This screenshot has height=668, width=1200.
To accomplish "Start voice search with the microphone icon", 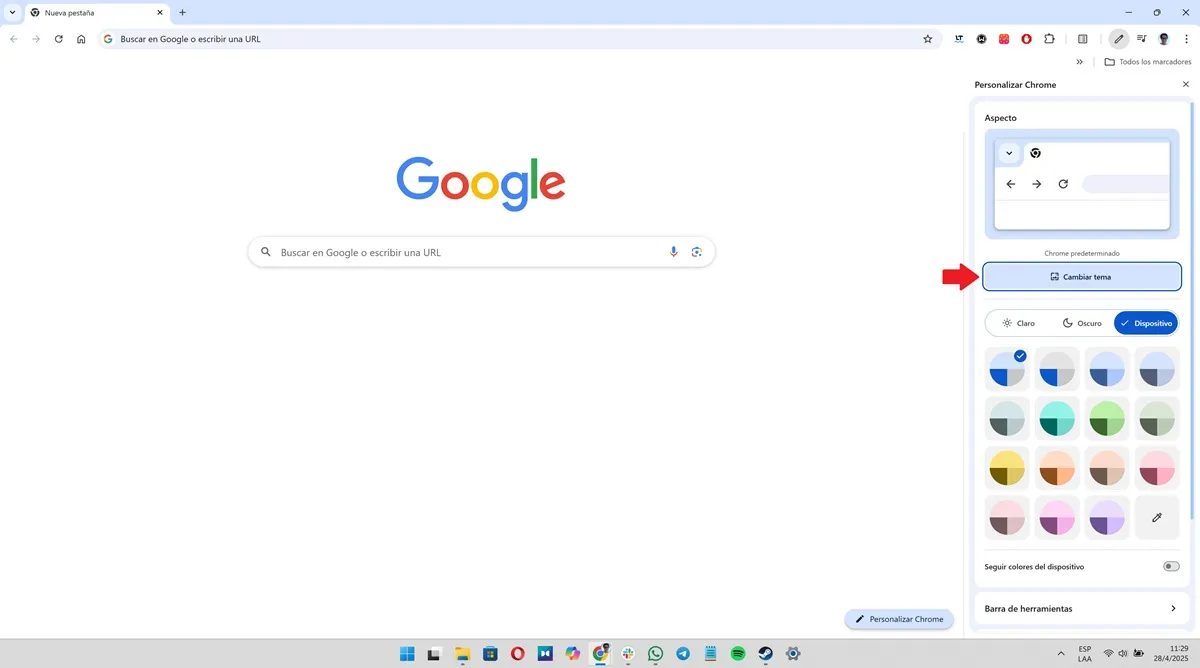I will [x=674, y=252].
